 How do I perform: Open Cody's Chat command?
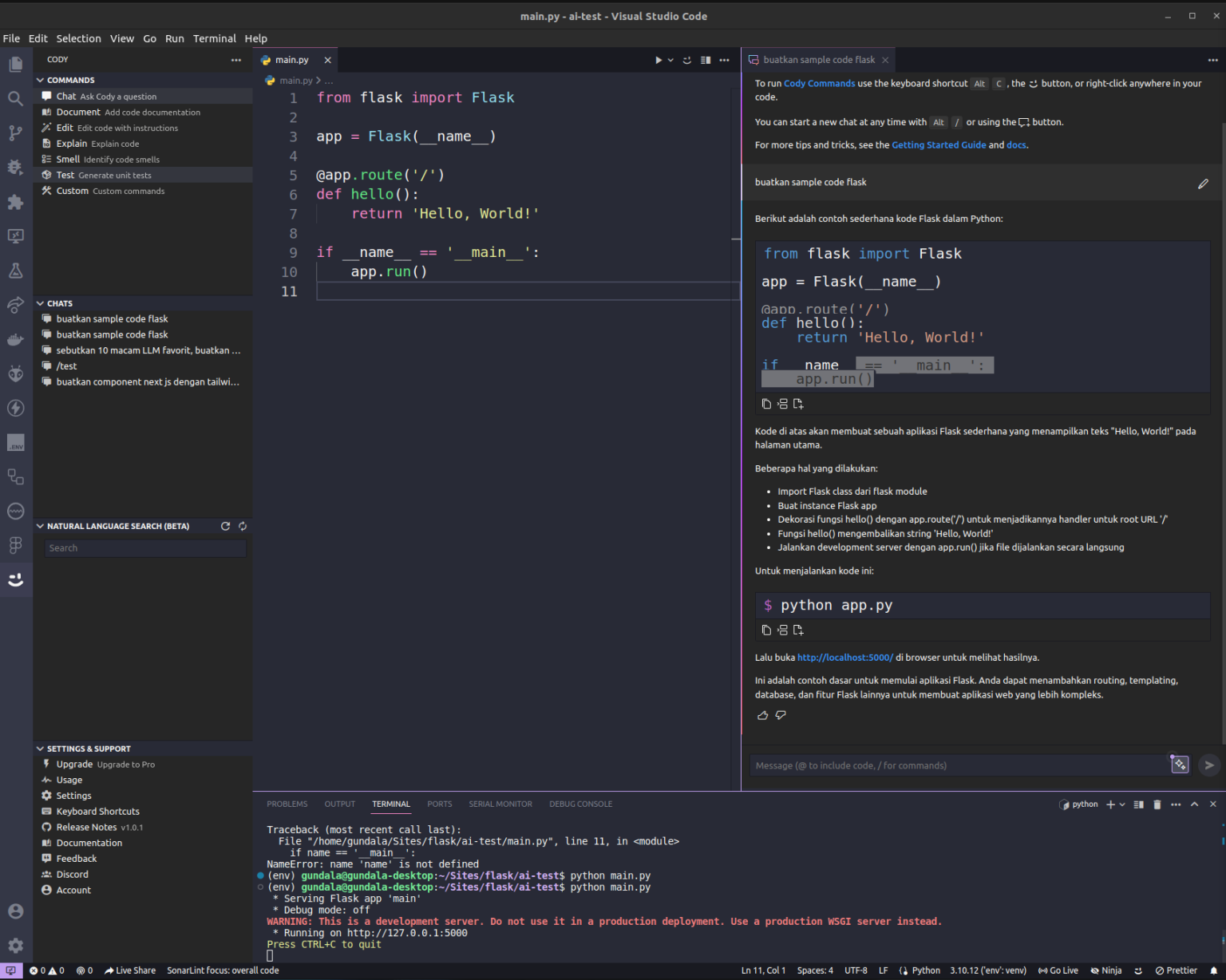pyautogui.click(x=65, y=96)
